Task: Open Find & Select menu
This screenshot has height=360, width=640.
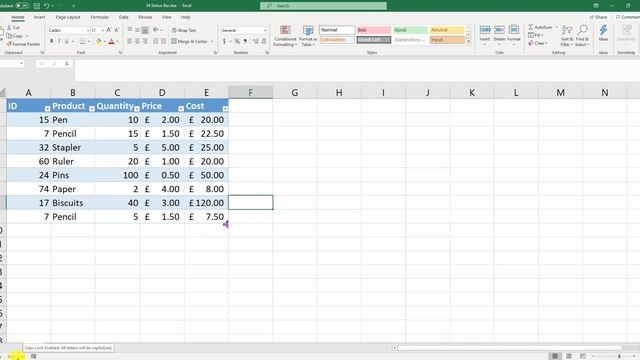Action: click(582, 36)
